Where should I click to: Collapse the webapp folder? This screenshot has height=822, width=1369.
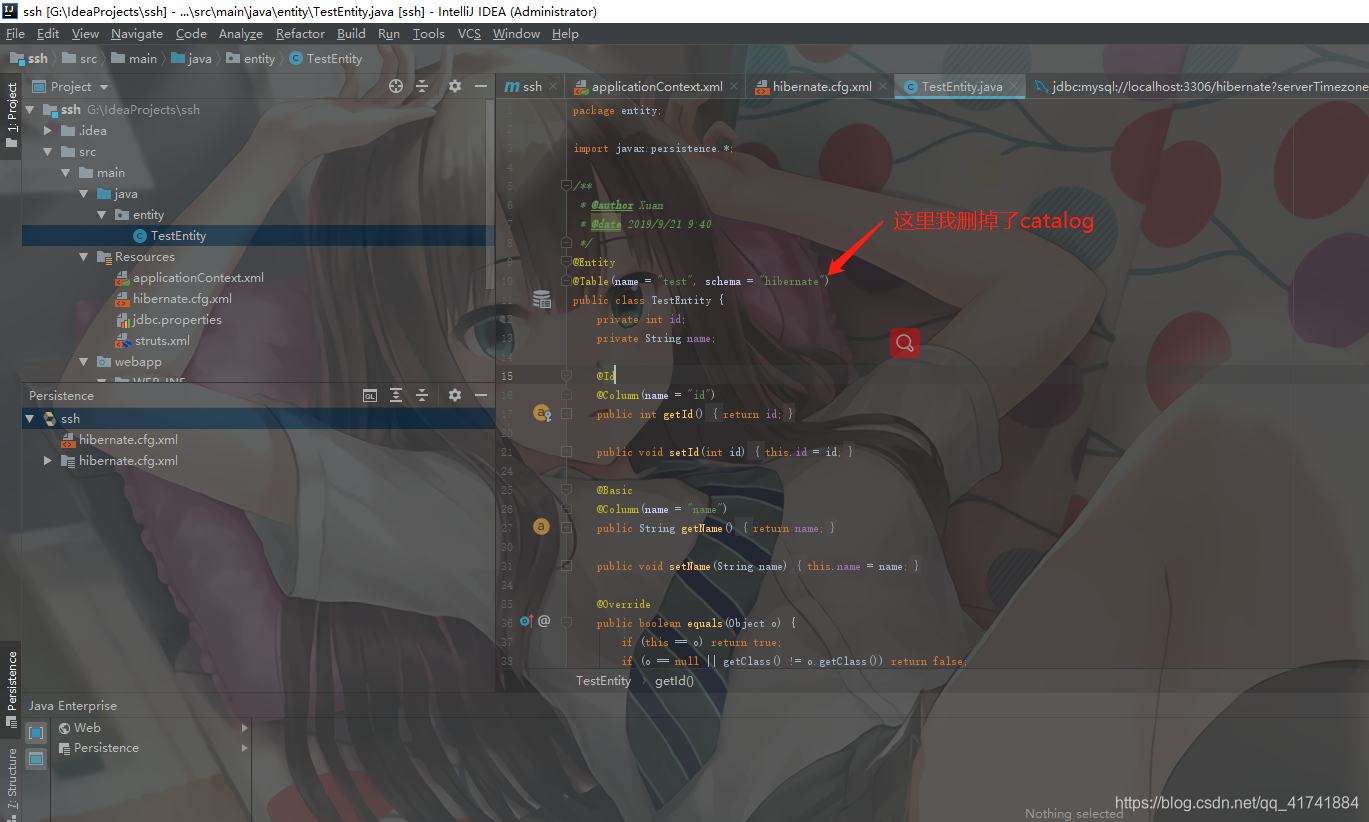[84, 362]
